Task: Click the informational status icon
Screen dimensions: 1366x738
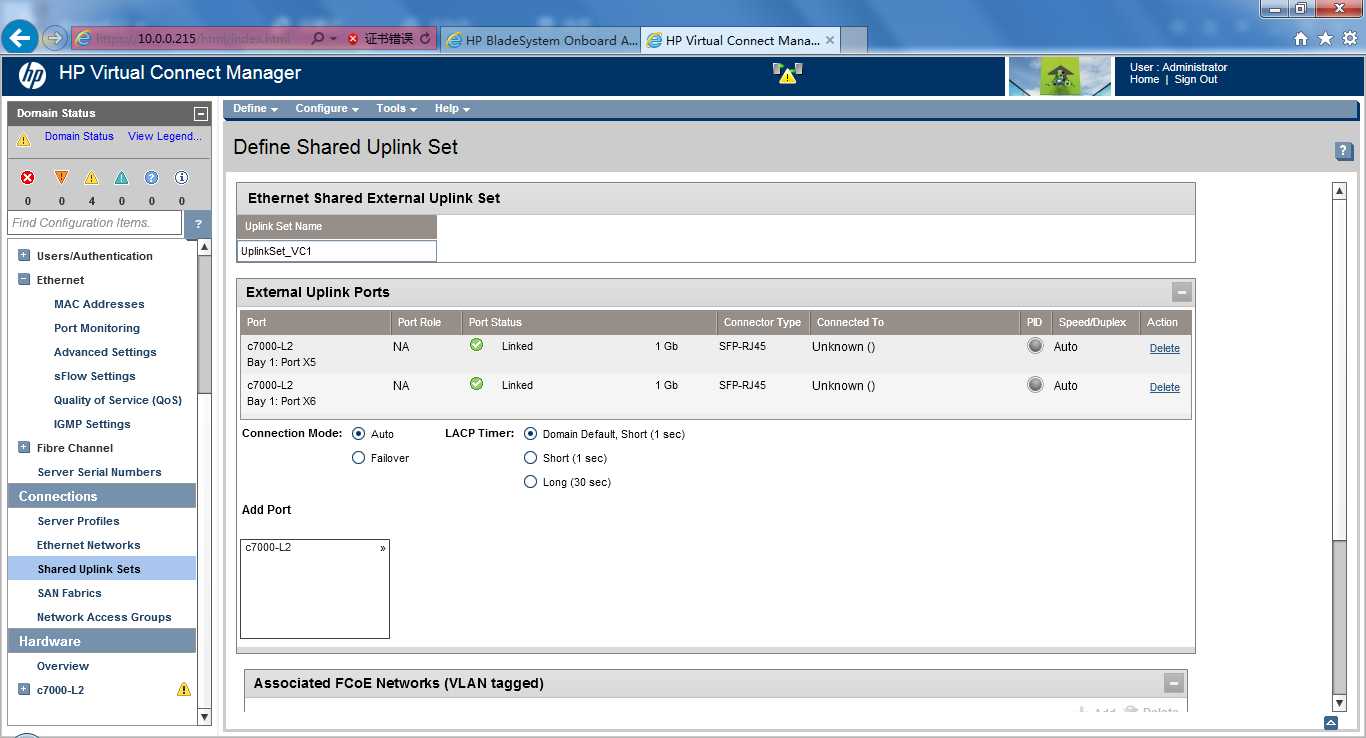Action: [x=181, y=177]
